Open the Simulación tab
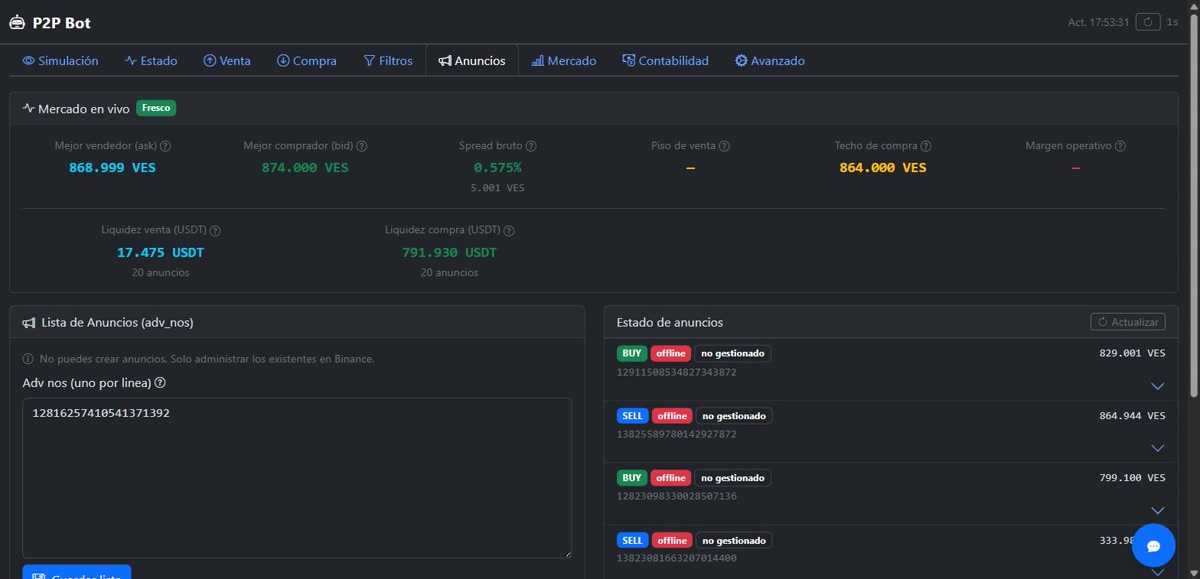 click(60, 61)
